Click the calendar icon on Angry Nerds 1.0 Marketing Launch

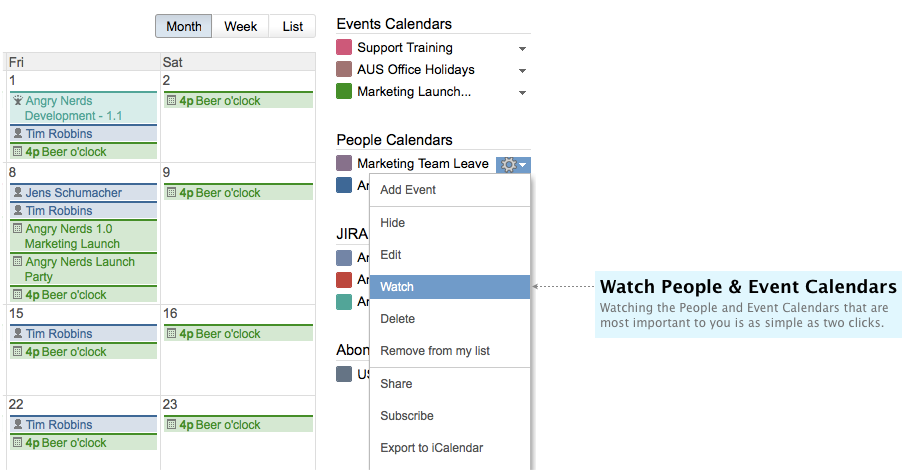point(17,229)
